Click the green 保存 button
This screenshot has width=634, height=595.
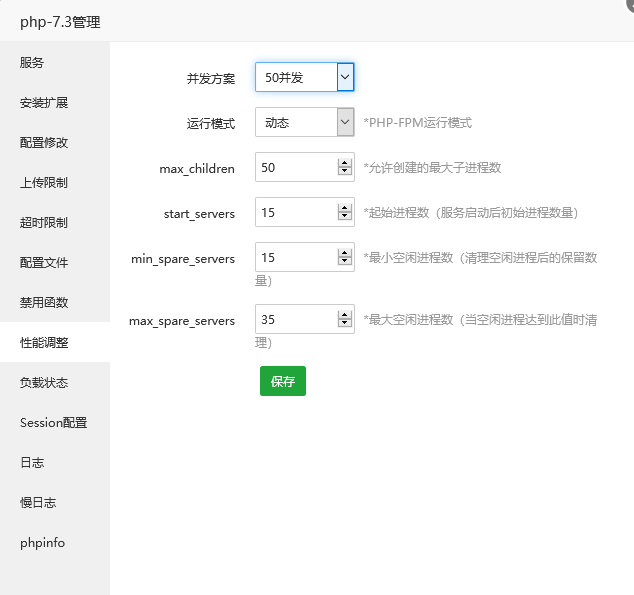tap(283, 381)
